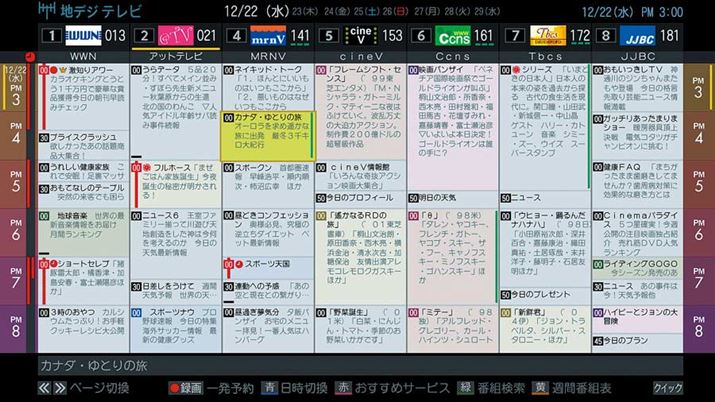Select program 地球音楽
Viewport: 715px width, 402px height.
[83, 232]
